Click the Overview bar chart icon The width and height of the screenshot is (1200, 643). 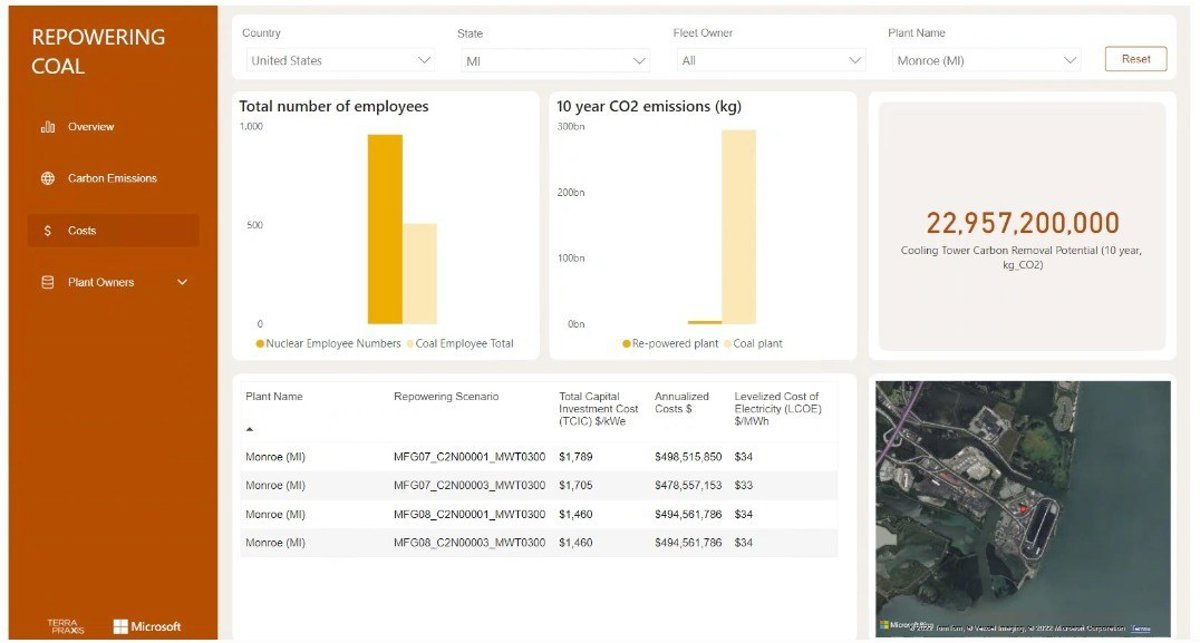tap(47, 127)
